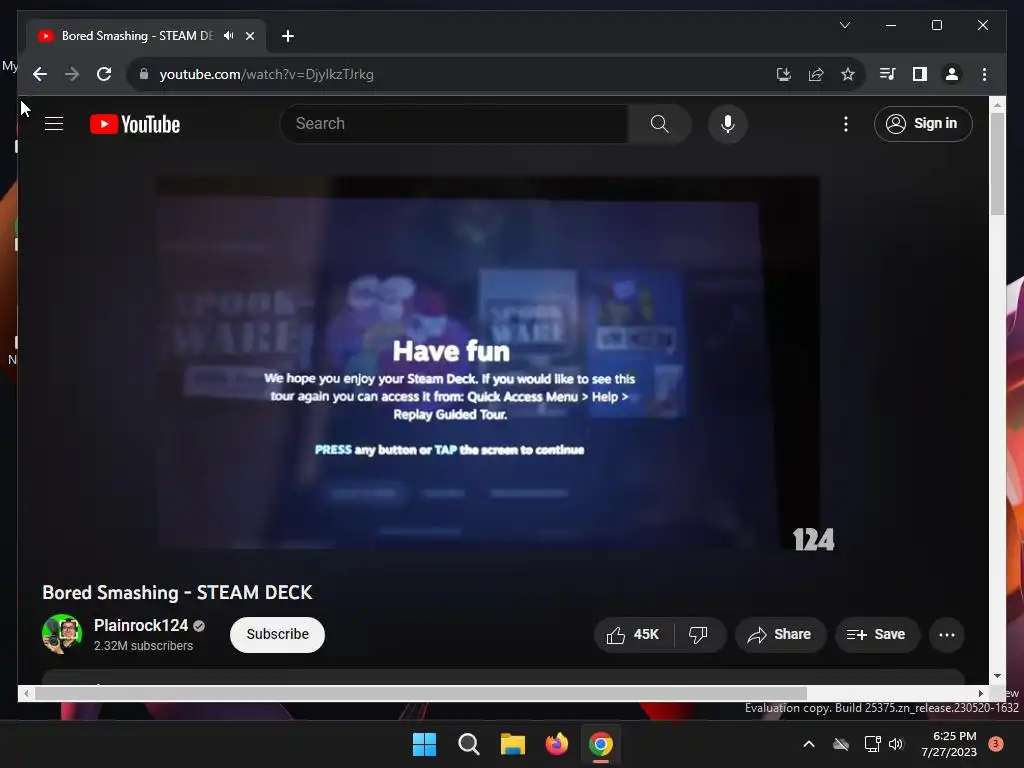Open Plainrock124 channel avatar
The width and height of the screenshot is (1024, 768).
62,634
